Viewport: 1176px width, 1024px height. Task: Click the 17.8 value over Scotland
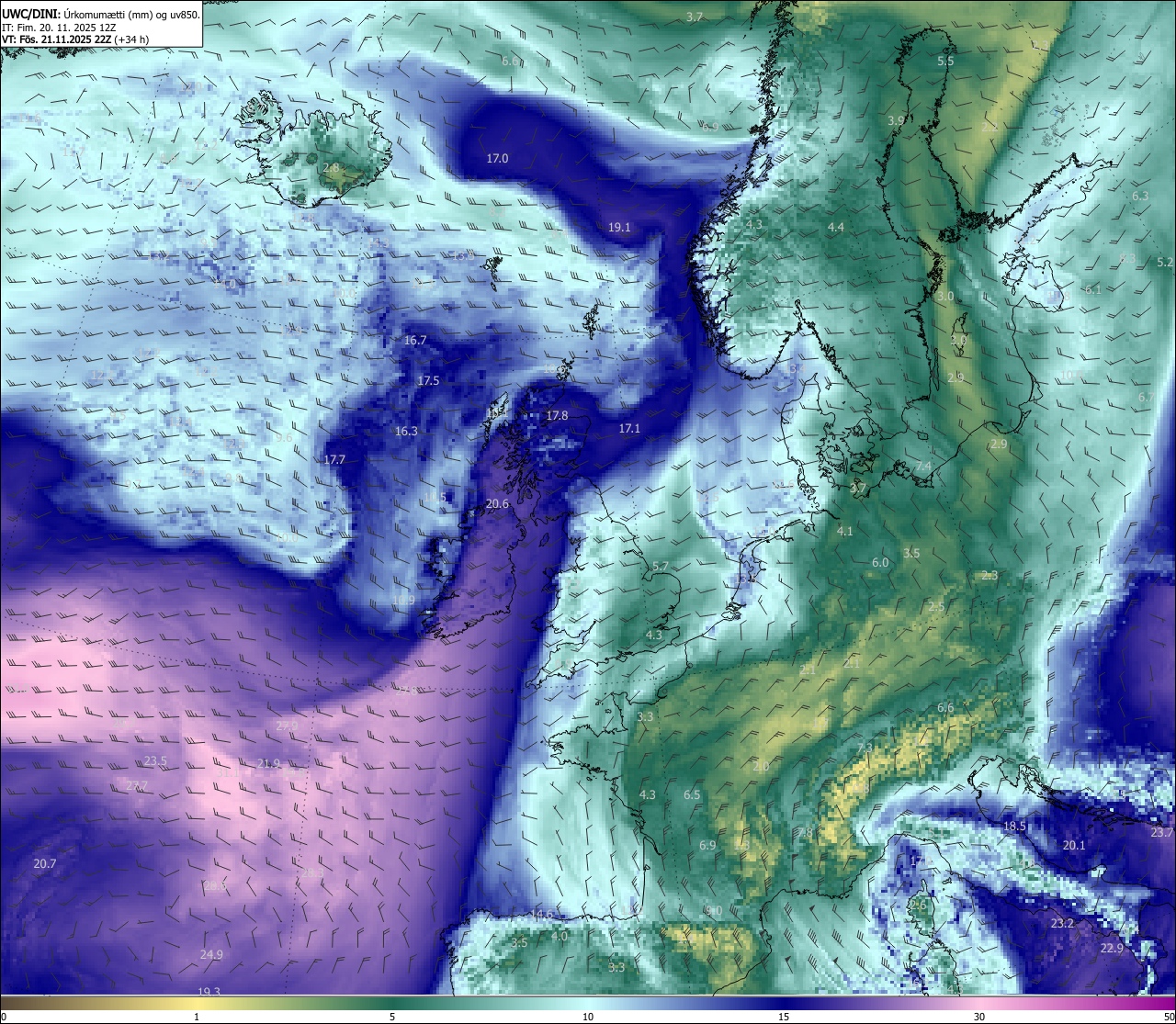pos(557,416)
